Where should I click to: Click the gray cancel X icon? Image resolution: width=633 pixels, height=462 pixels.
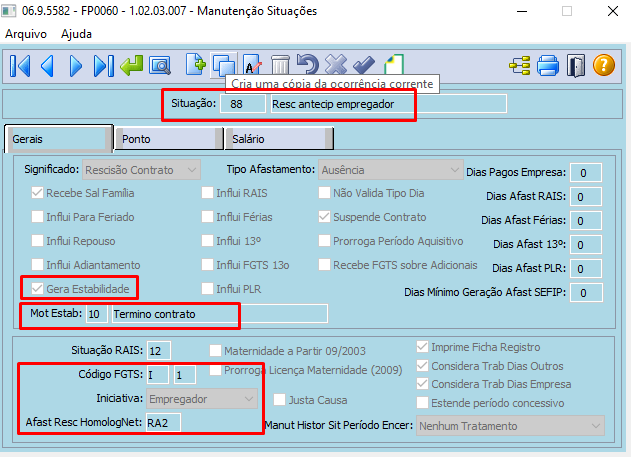coord(336,65)
